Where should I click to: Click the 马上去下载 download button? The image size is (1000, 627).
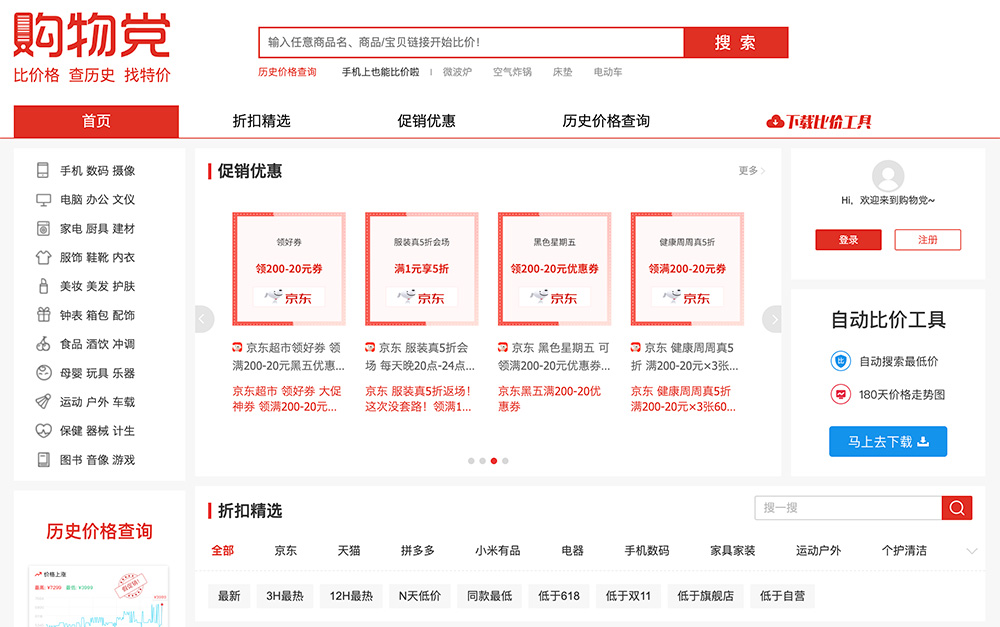click(888, 441)
